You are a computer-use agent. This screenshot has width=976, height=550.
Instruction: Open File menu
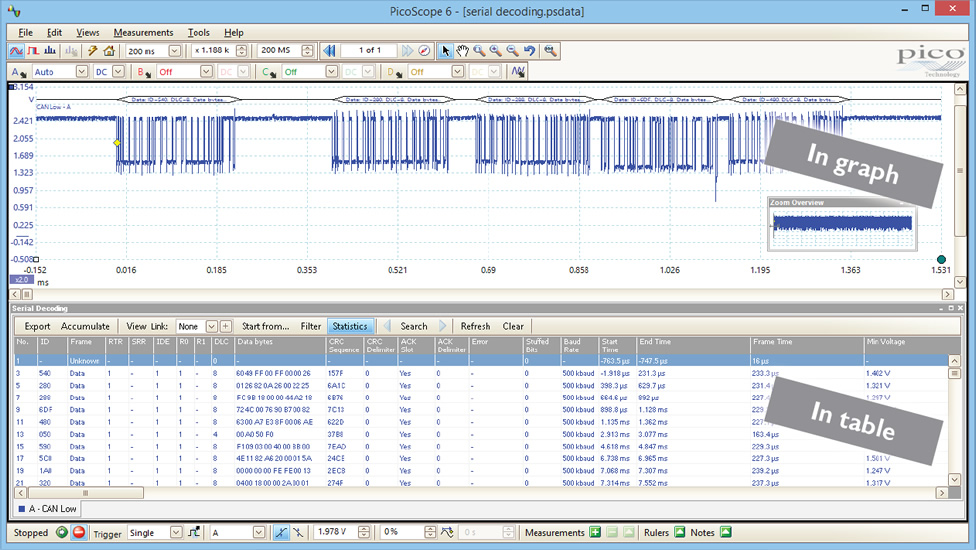click(26, 32)
